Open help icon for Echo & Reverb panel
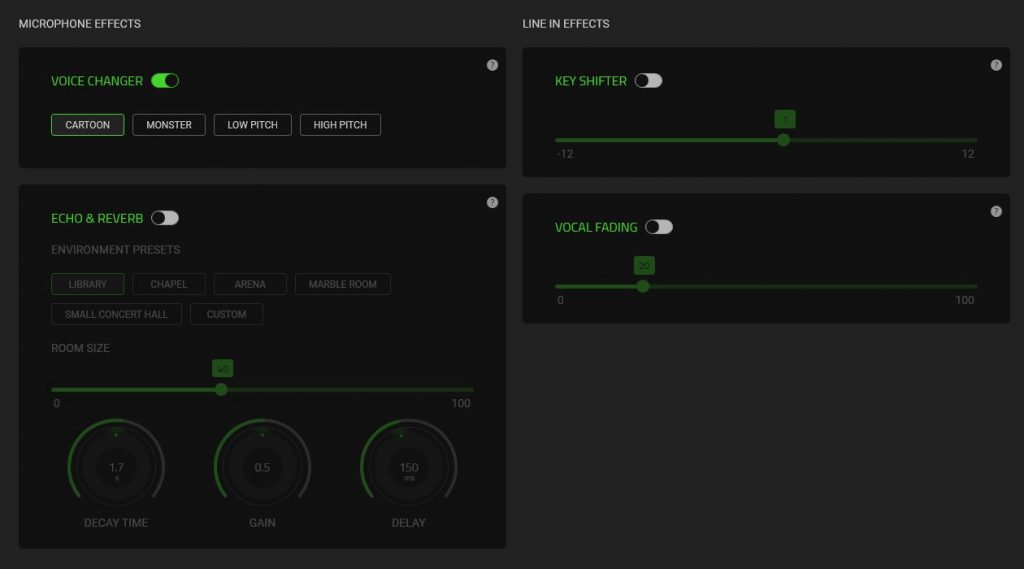 click(x=492, y=203)
